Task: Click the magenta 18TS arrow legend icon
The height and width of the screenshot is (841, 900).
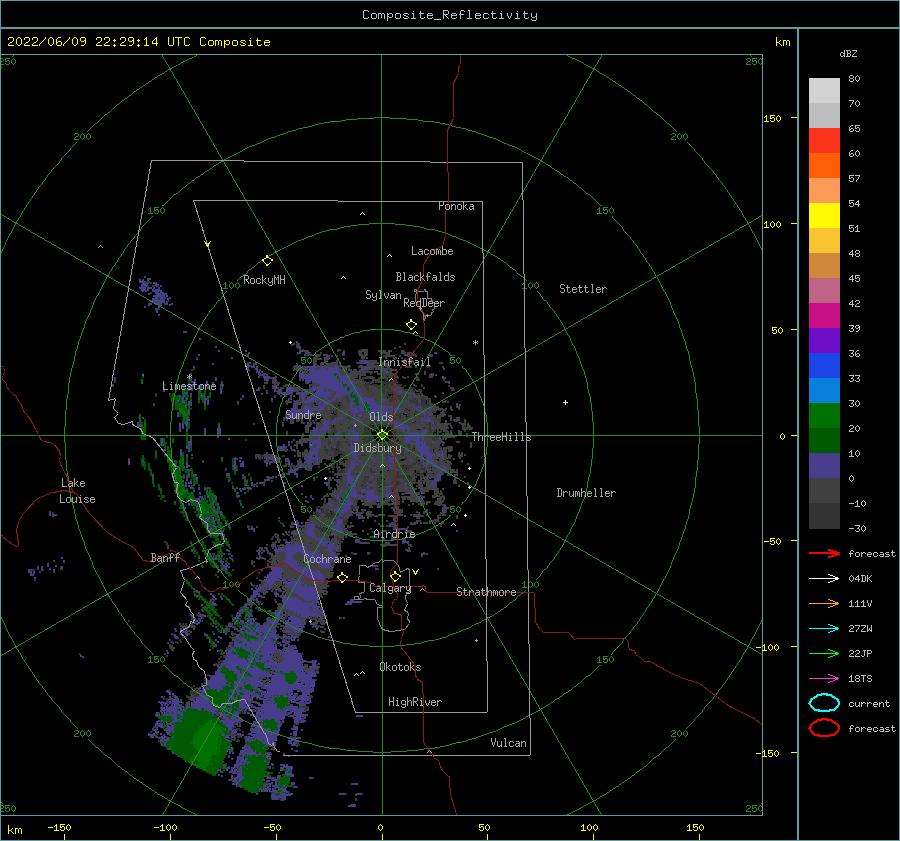Action: tap(824, 679)
